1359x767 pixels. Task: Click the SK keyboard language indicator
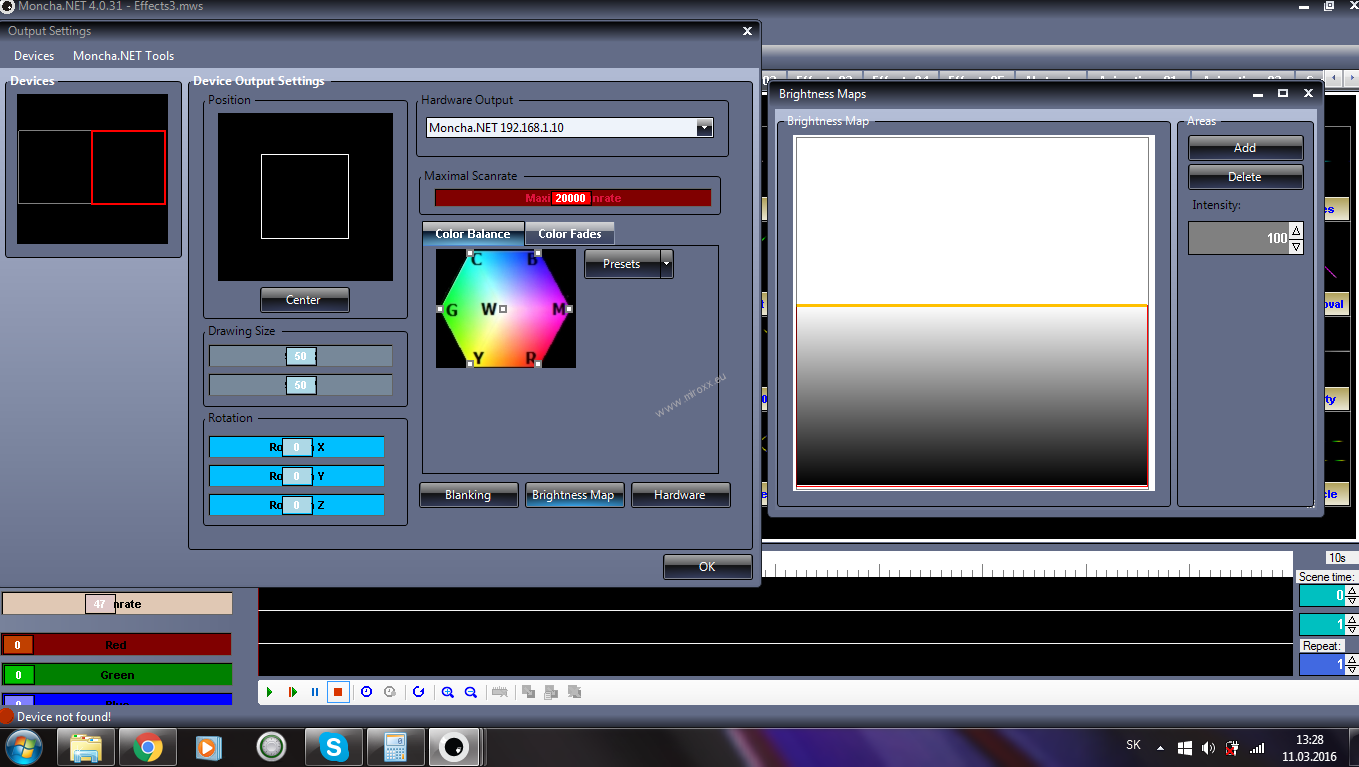click(x=1133, y=745)
